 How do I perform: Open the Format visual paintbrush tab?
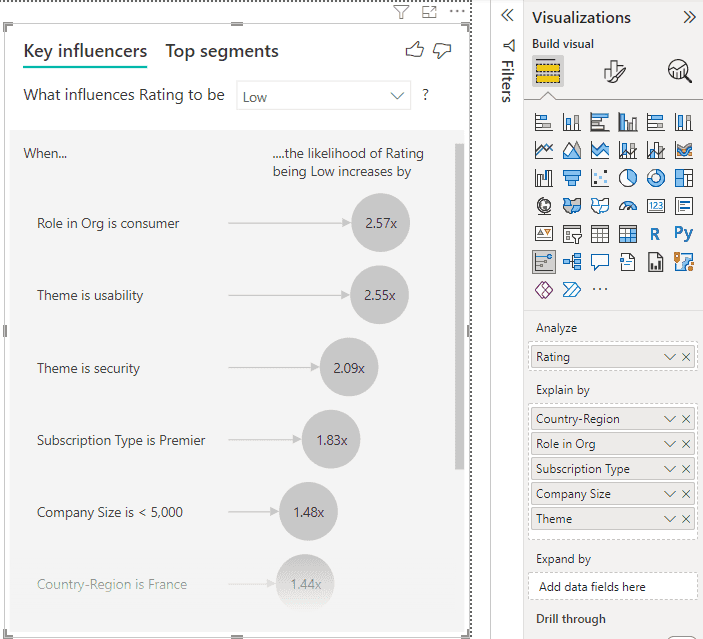click(x=614, y=71)
